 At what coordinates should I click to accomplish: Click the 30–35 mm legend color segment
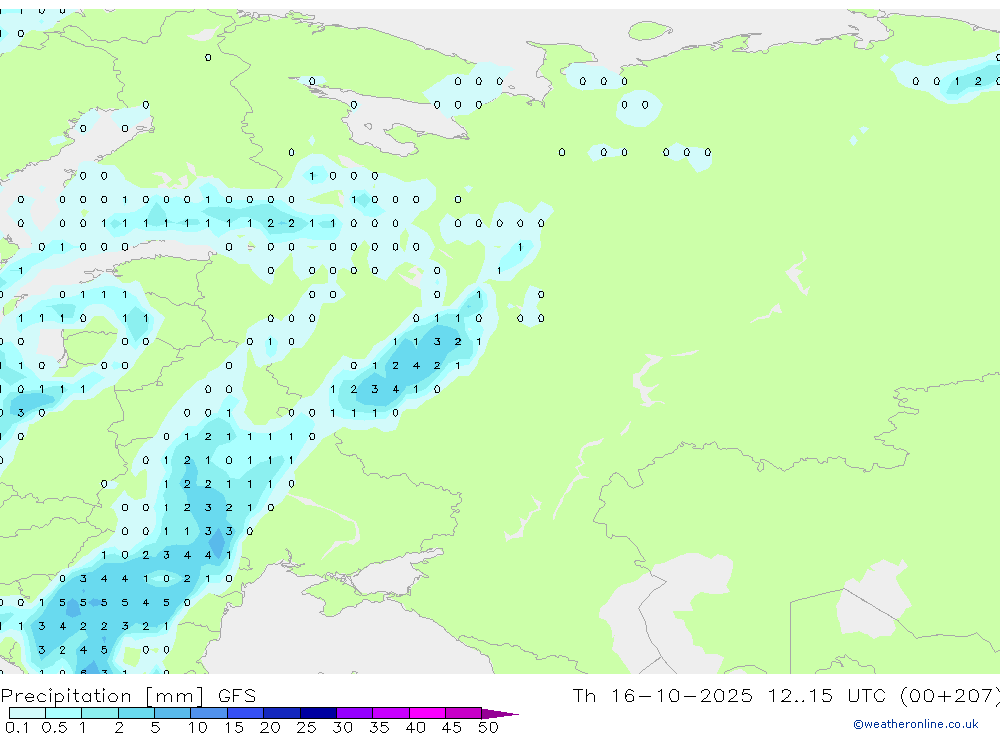click(x=355, y=713)
